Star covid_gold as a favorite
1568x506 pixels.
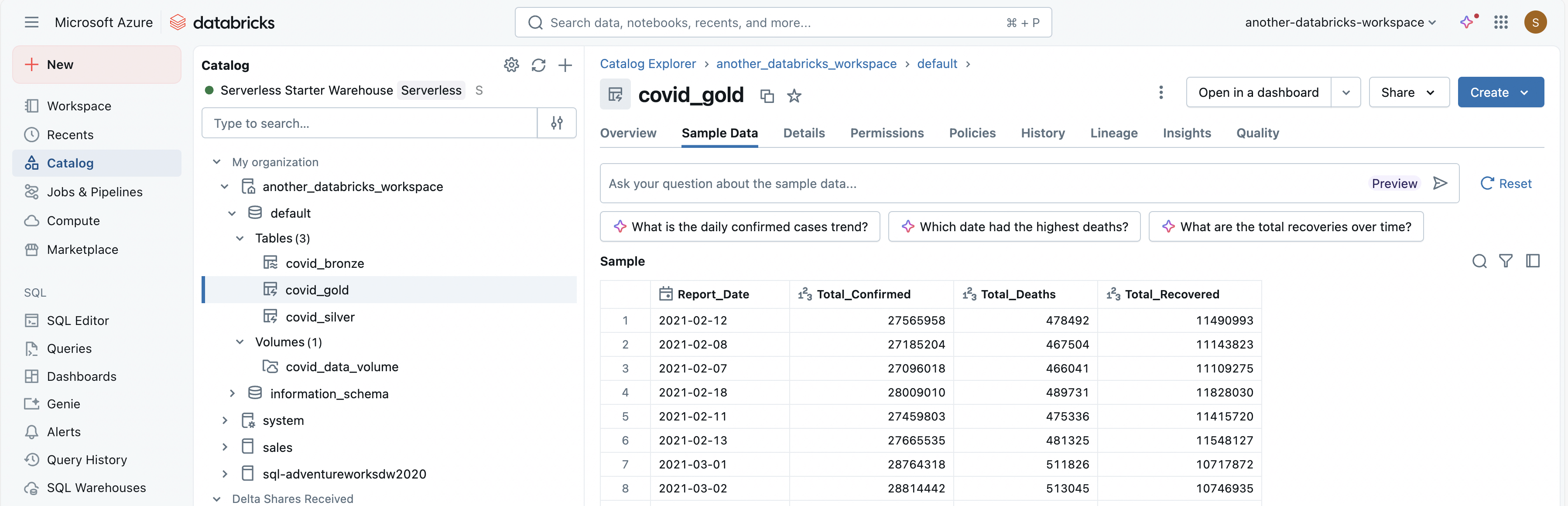[794, 96]
